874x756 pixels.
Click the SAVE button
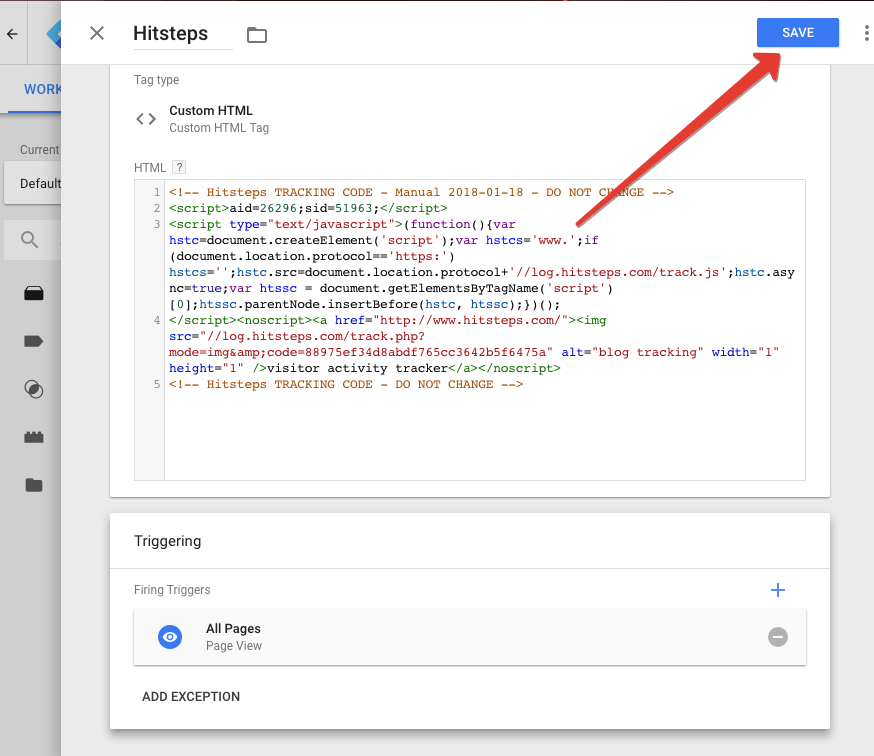point(797,32)
